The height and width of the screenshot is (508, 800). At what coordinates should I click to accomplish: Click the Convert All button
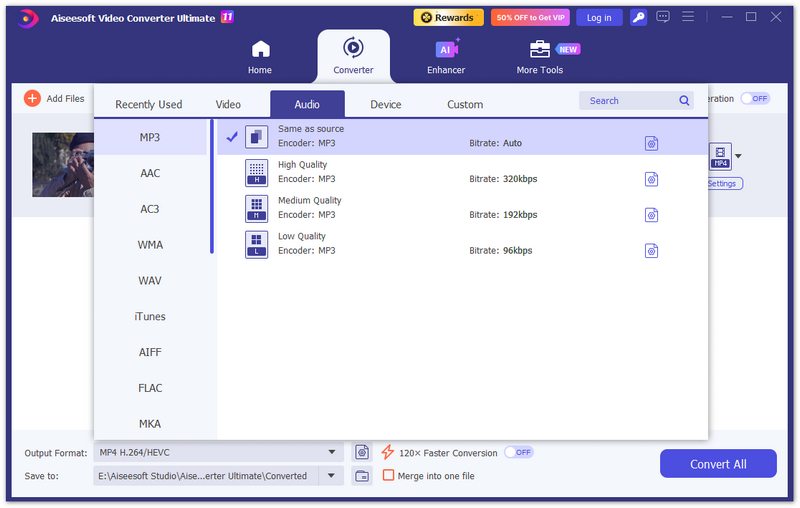pos(718,464)
